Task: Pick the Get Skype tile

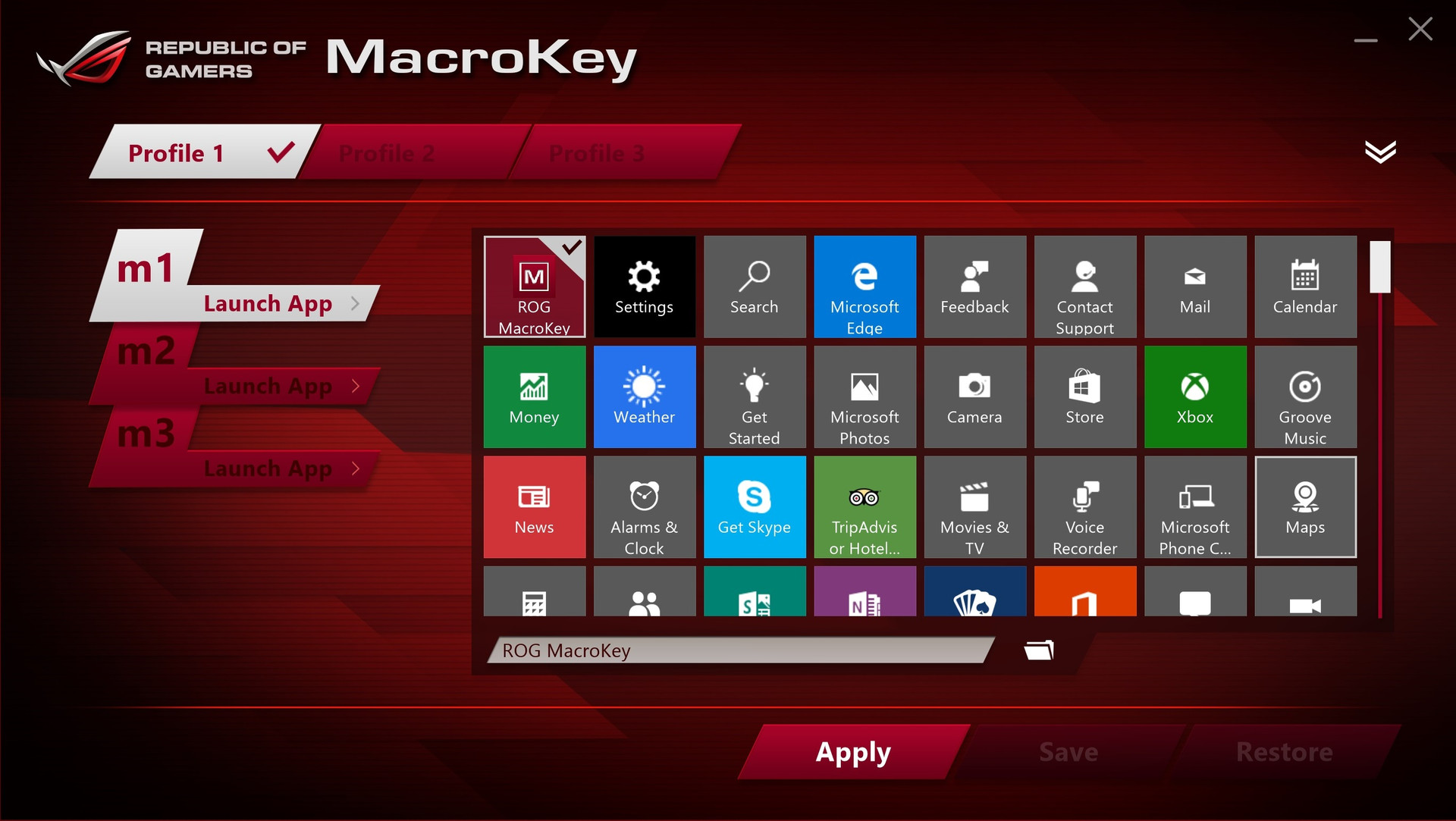Action: [x=754, y=506]
